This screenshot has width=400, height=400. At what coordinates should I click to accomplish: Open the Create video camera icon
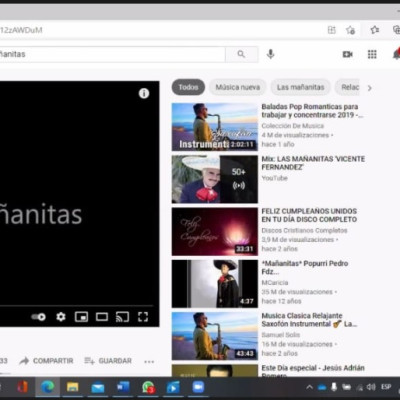[348, 54]
